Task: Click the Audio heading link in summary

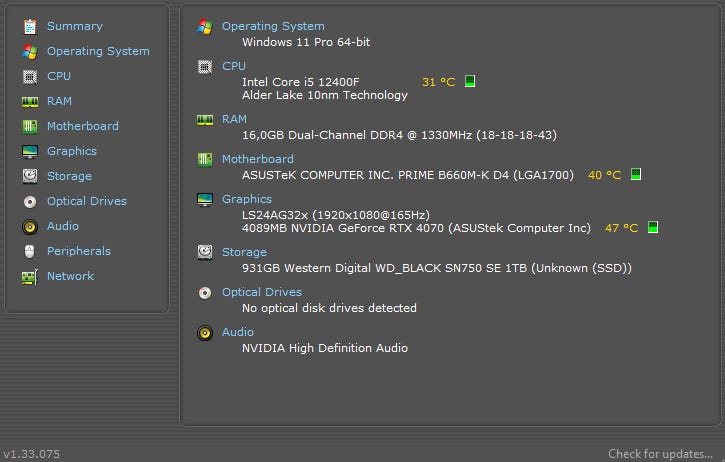Action: pos(238,332)
